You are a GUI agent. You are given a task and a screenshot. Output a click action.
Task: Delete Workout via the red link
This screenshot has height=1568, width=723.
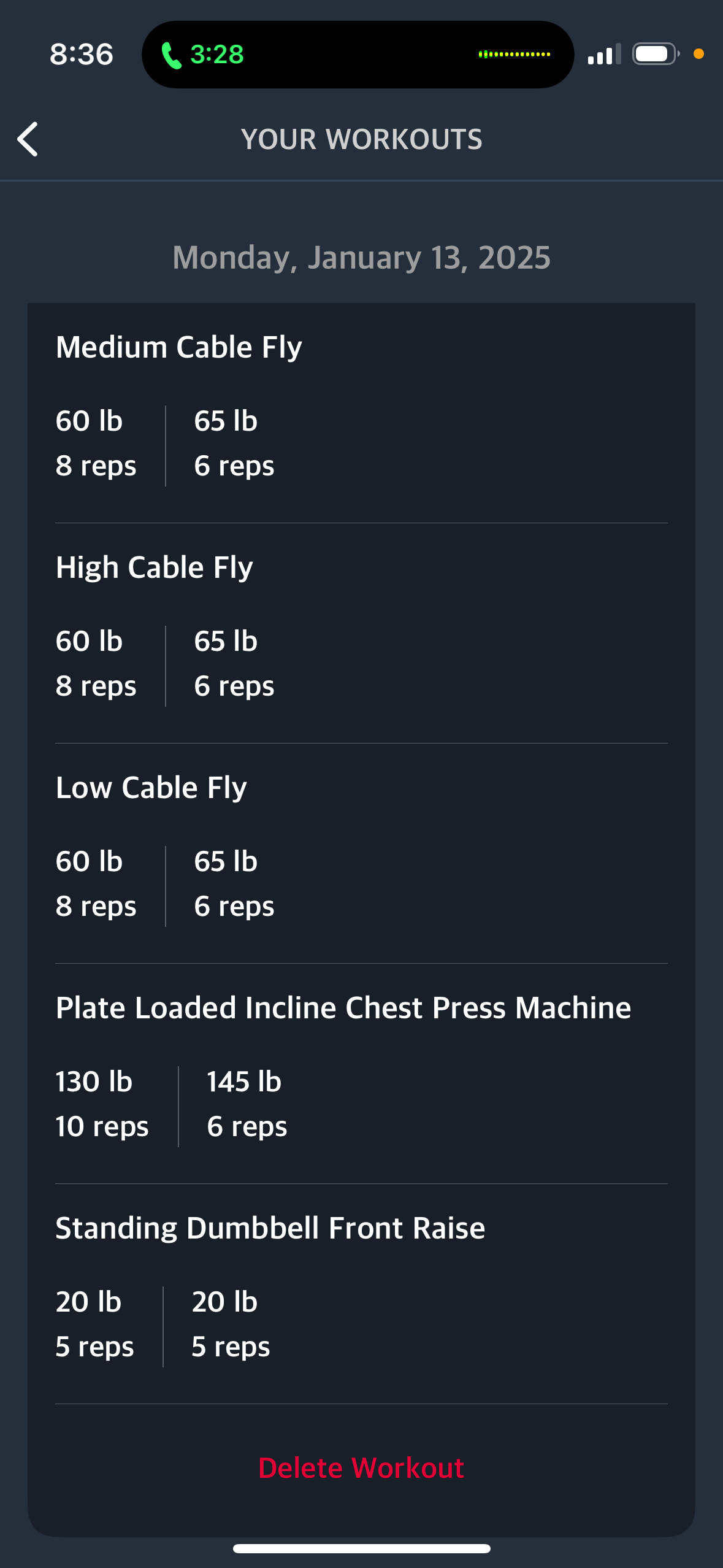361,1468
